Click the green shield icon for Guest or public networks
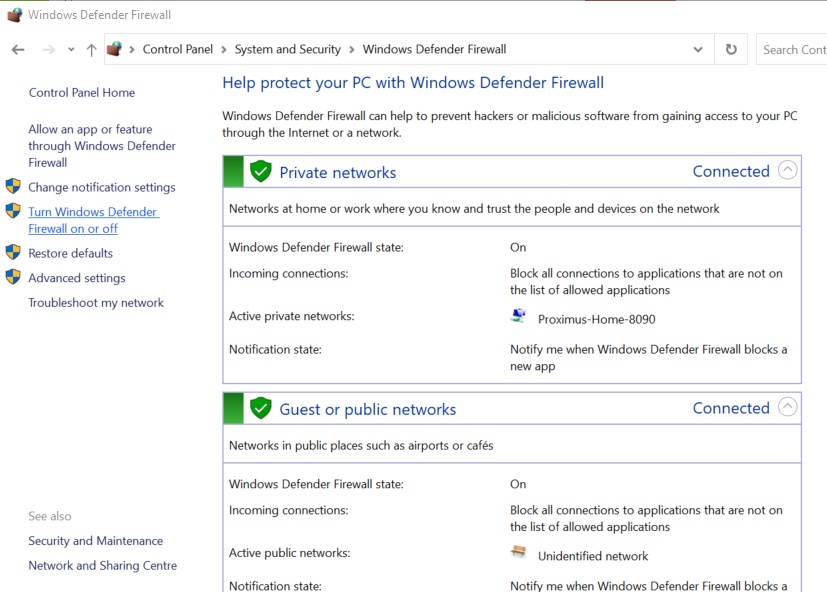Image resolution: width=827 pixels, height=592 pixels. [x=261, y=408]
